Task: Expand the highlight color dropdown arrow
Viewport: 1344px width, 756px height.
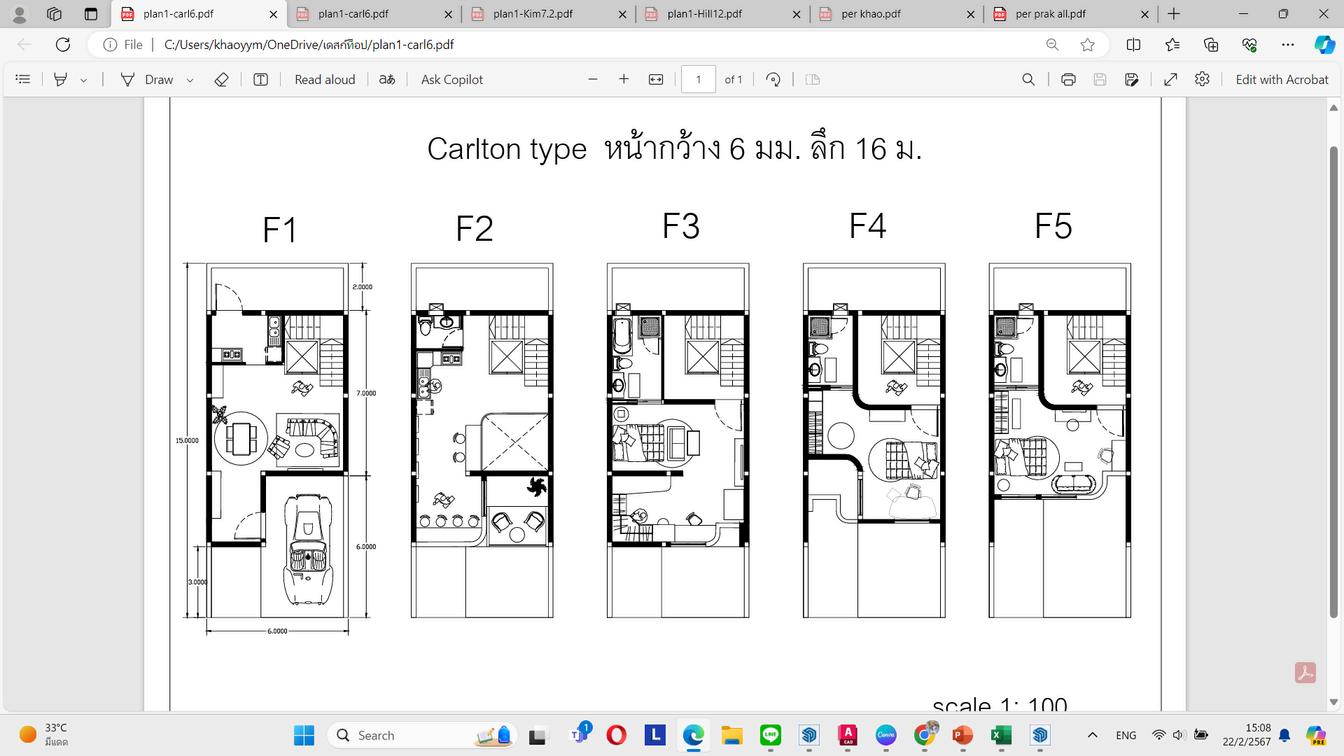Action: [83, 80]
